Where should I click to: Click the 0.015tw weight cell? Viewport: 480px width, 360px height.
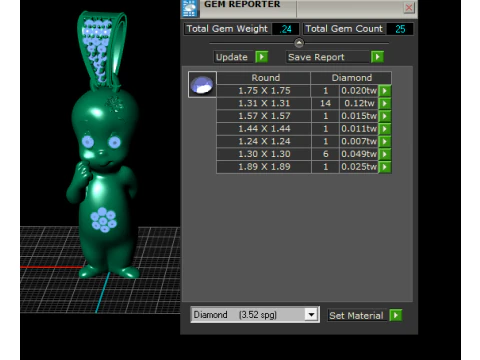(359, 116)
